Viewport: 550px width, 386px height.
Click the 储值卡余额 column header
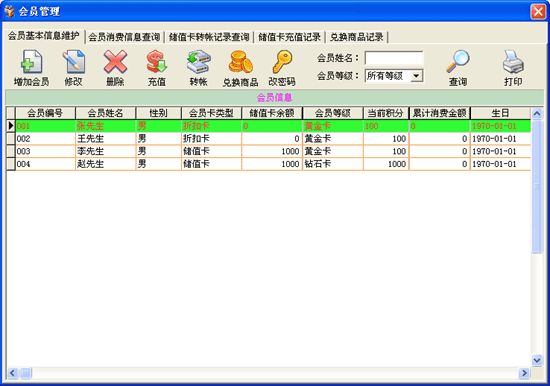272,113
